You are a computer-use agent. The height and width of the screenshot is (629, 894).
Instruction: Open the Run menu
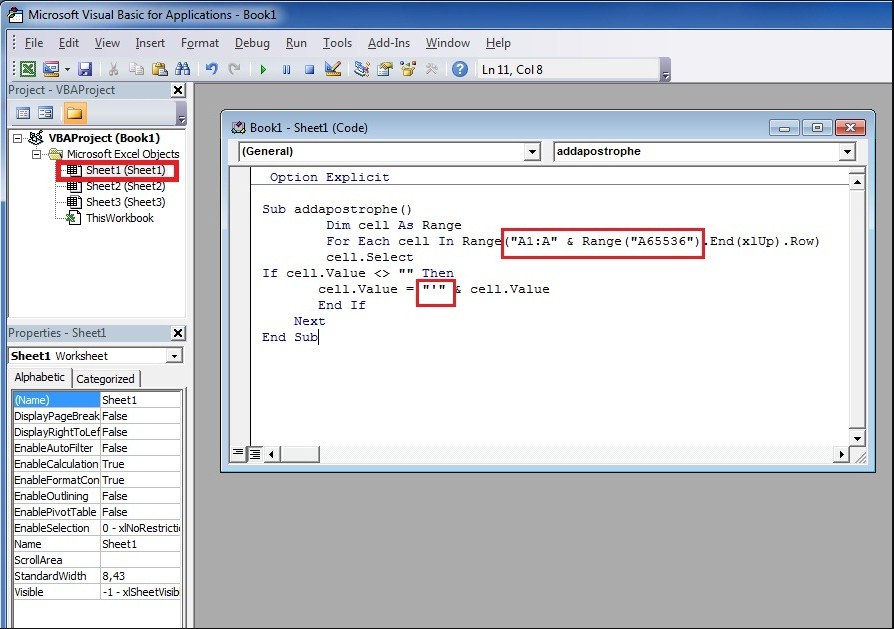pyautogui.click(x=296, y=43)
